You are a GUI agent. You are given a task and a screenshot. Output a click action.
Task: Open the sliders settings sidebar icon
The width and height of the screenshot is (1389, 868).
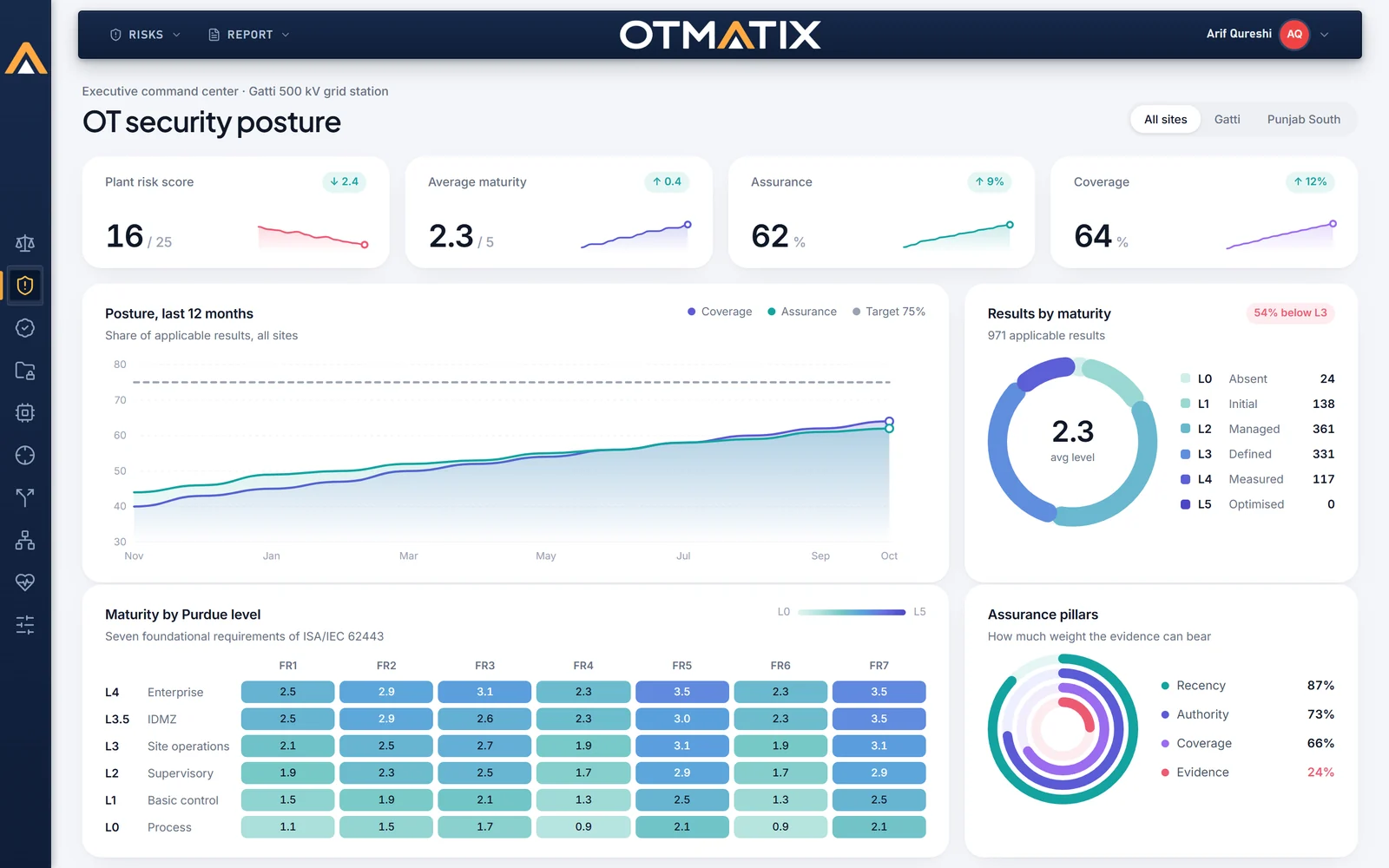coord(25,624)
